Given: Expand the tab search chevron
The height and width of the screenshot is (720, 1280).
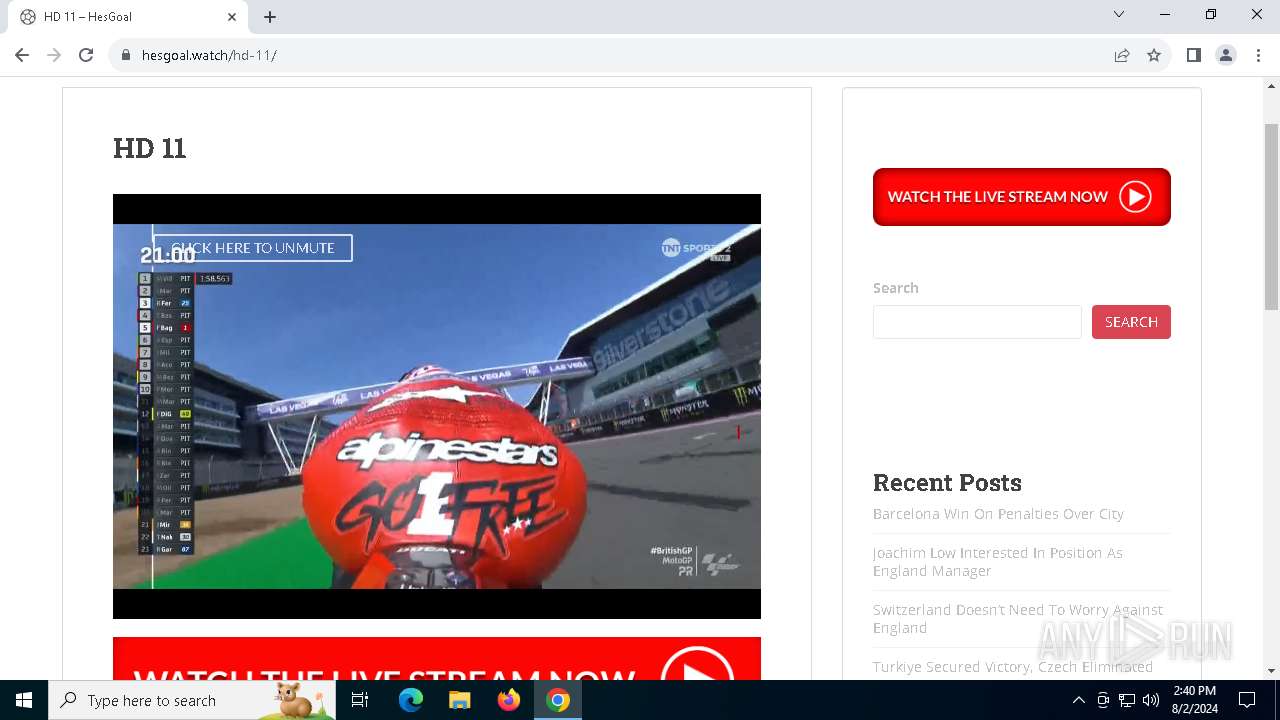Looking at the screenshot, I should 1119,15.
